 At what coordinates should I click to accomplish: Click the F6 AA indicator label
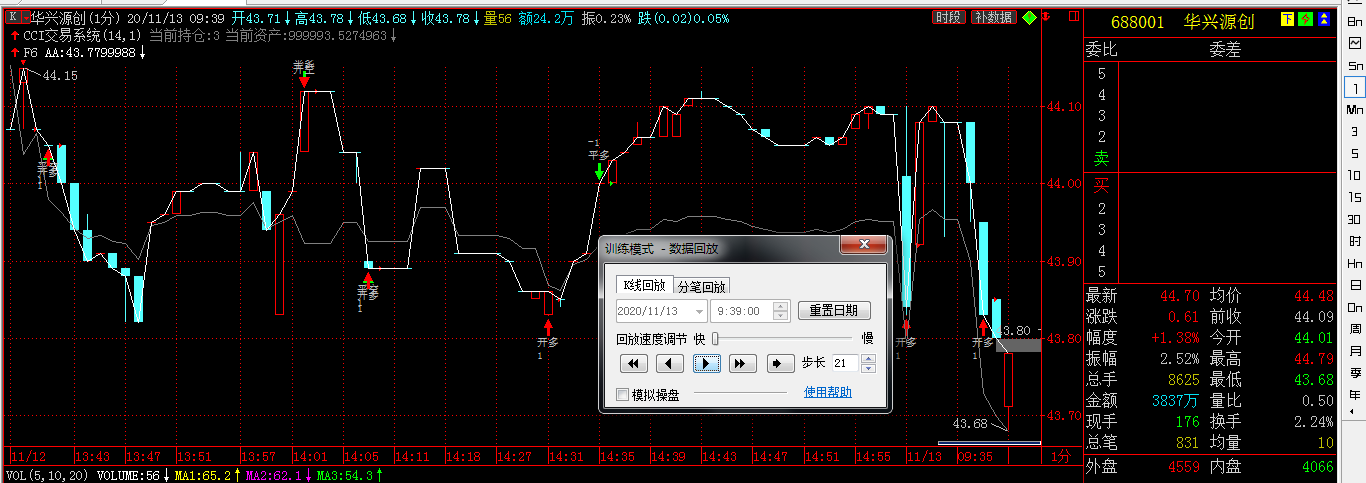[80, 52]
